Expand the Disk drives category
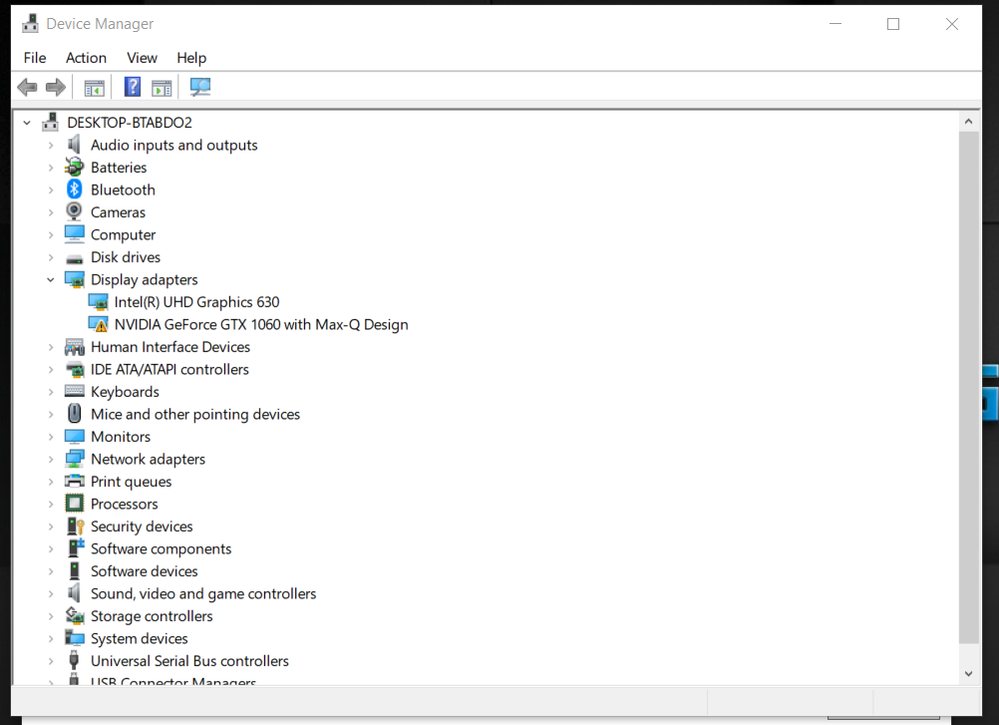This screenshot has width=999, height=725. [50, 257]
